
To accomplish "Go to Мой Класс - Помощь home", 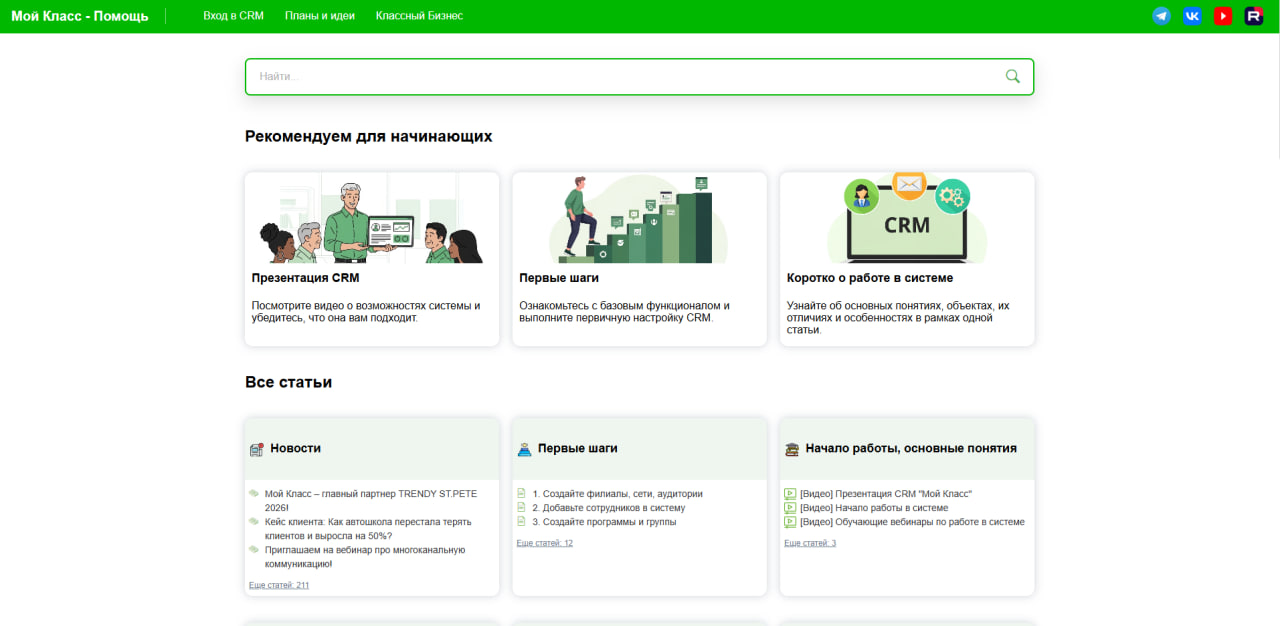I will tap(80, 16).
